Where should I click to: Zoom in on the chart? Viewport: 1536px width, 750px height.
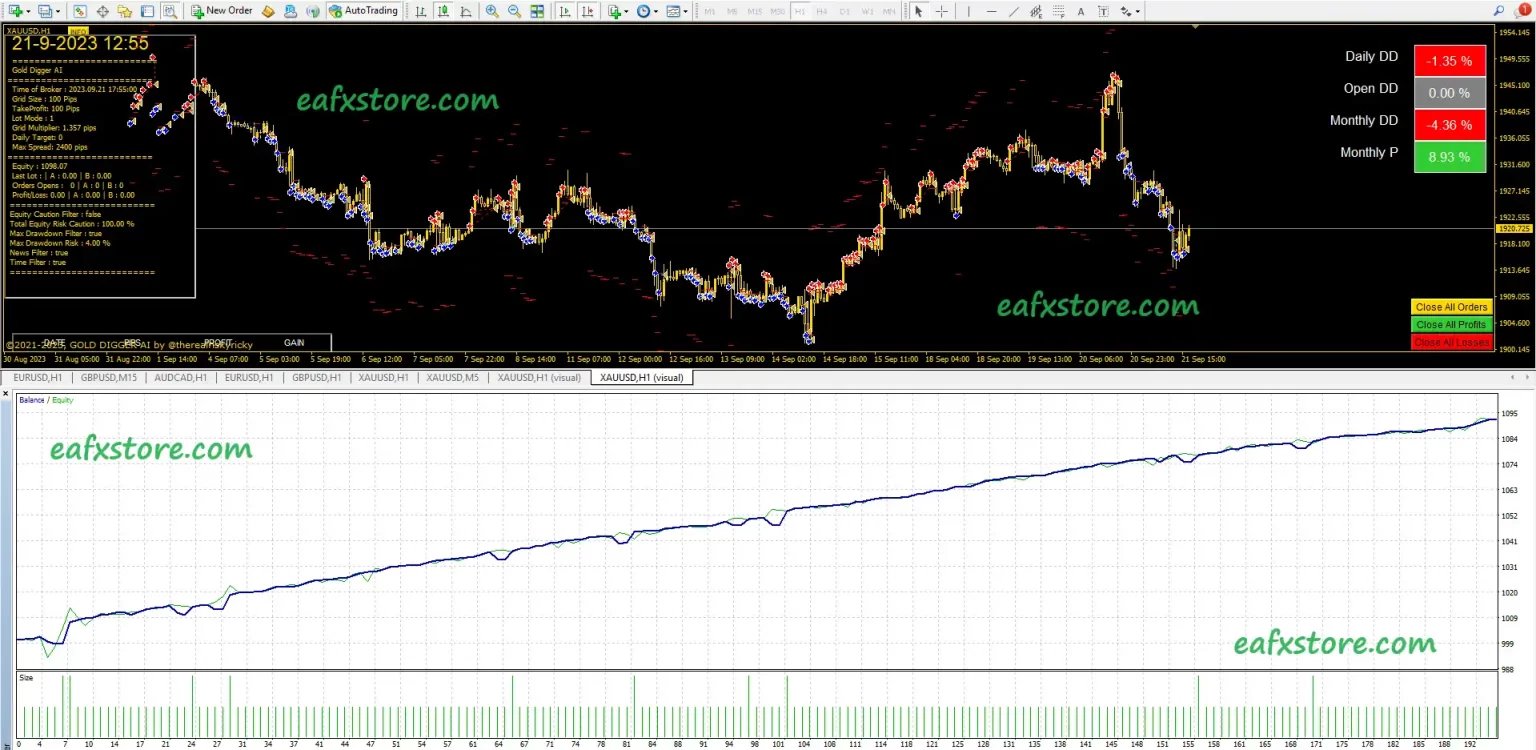492,11
